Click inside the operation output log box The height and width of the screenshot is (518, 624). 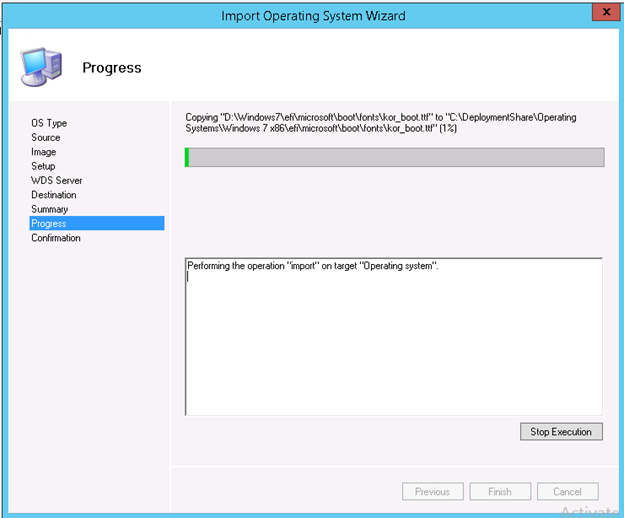coord(394,340)
